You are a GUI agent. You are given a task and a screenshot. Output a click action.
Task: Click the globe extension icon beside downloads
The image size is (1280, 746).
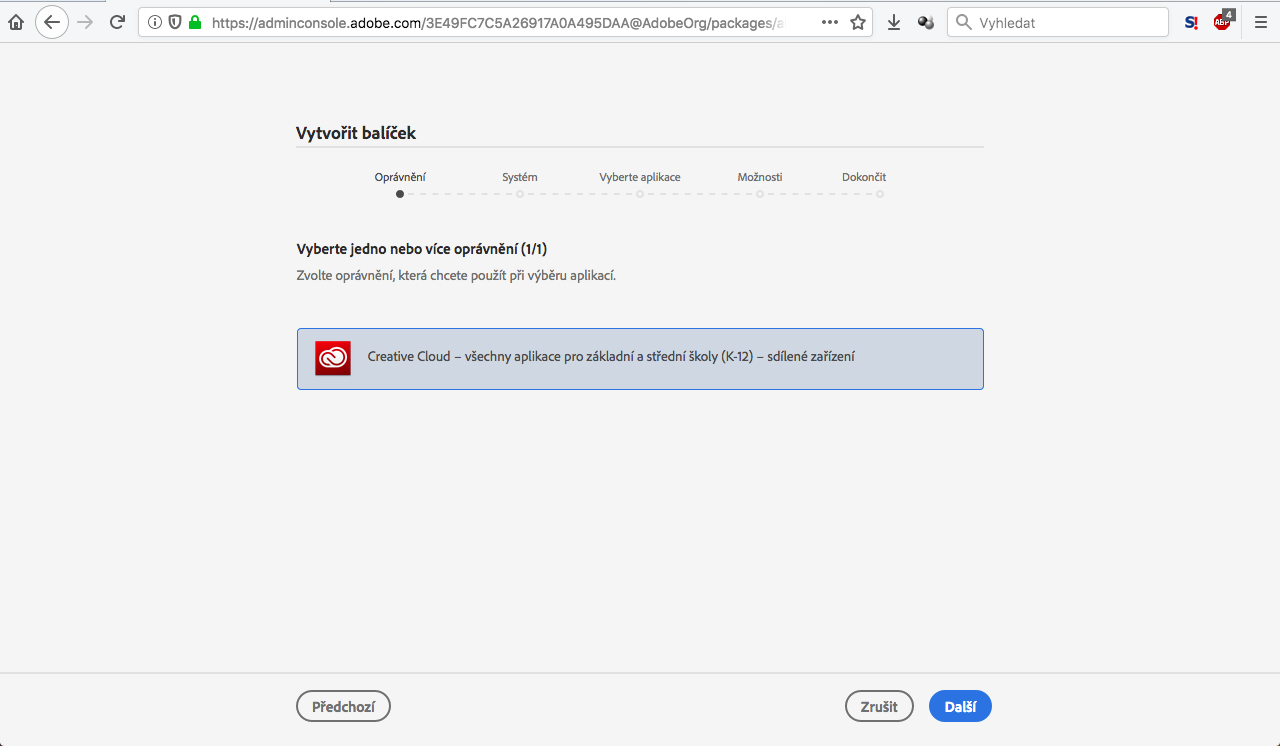tap(926, 22)
